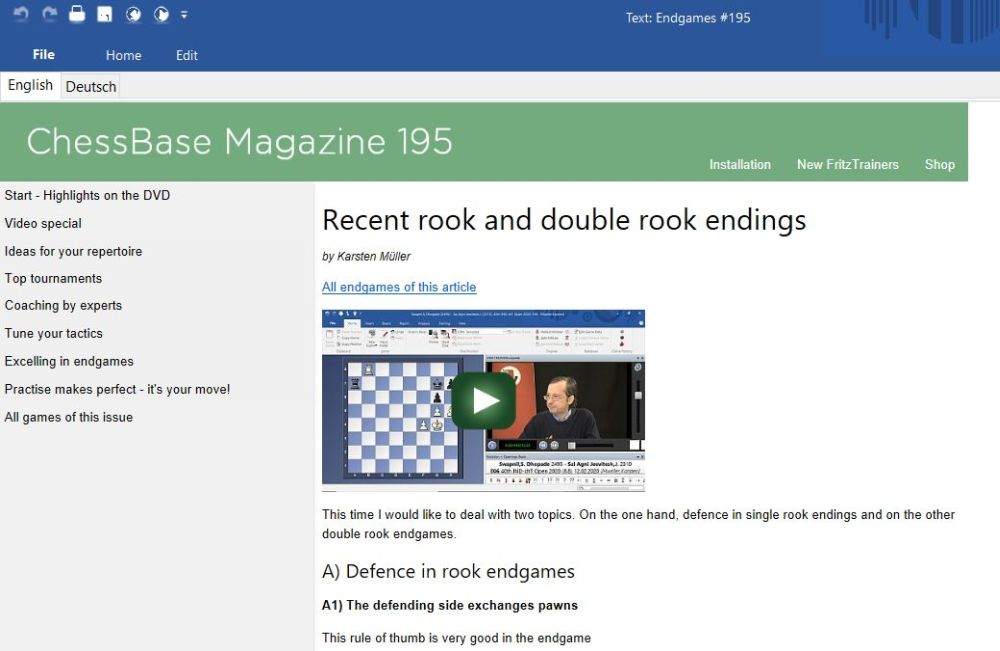Open 'Start - Highlights on the DVD'
Screen dimensions: 1000x651
coord(87,195)
